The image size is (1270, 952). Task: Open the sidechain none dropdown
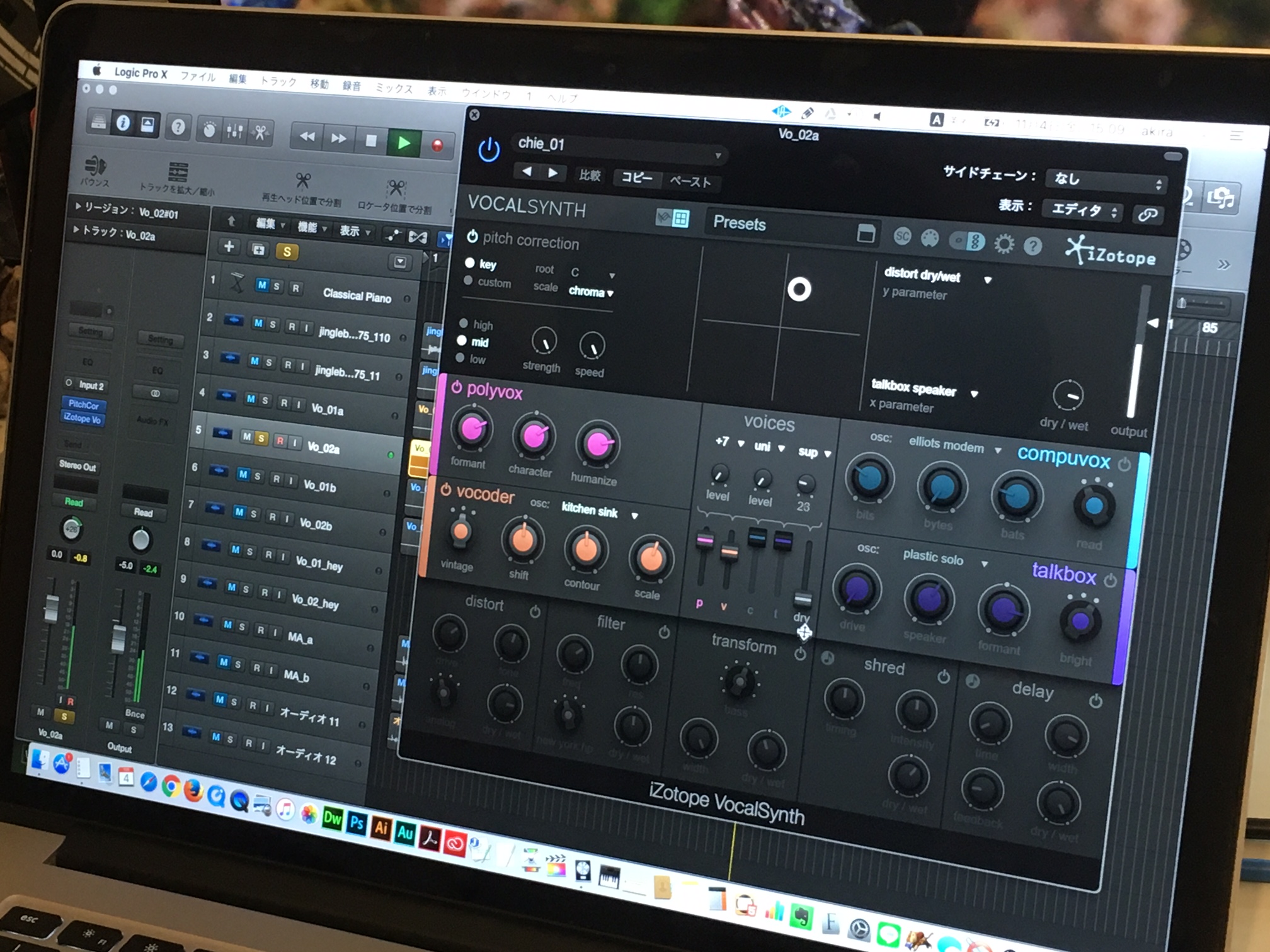click(1107, 181)
